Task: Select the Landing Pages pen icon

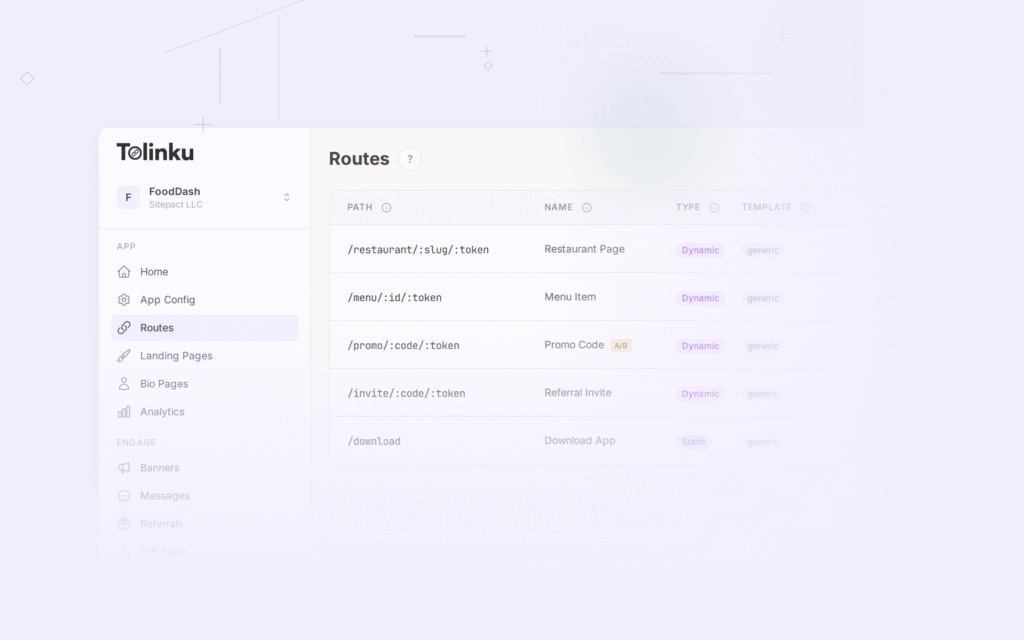Action: [124, 355]
